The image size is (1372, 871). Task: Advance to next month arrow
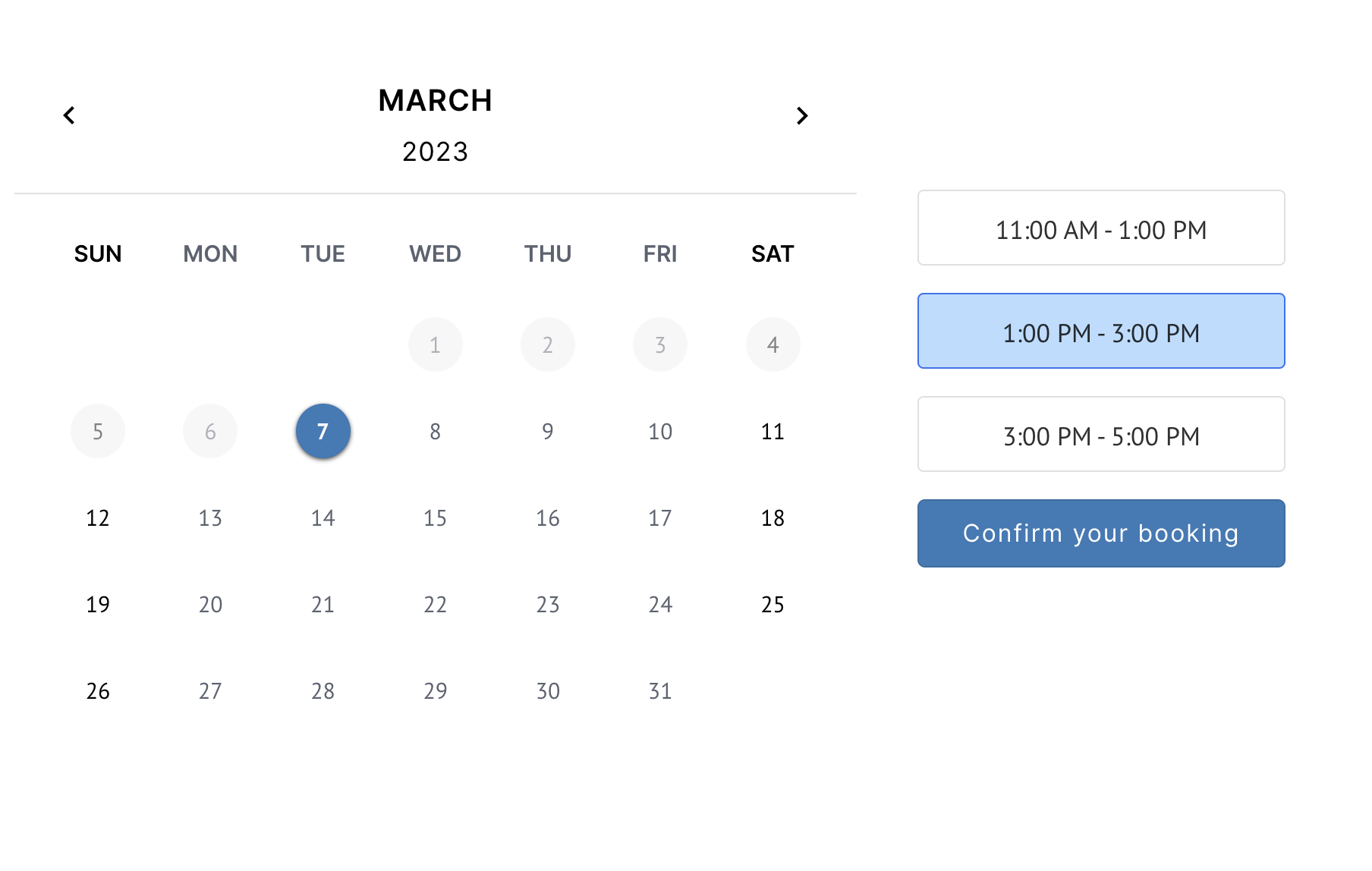[802, 115]
